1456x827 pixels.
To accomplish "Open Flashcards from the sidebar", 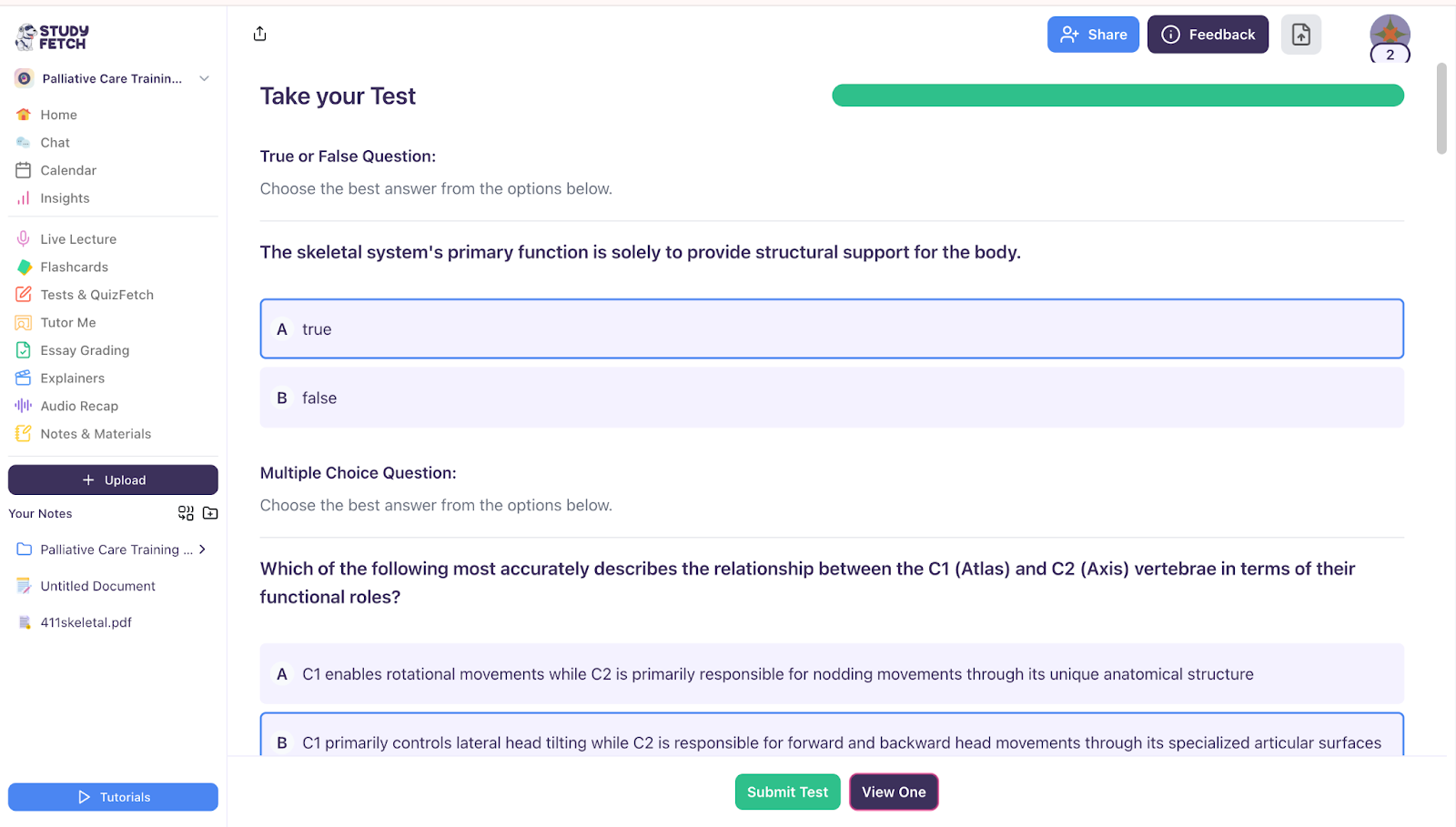I will coord(73,267).
